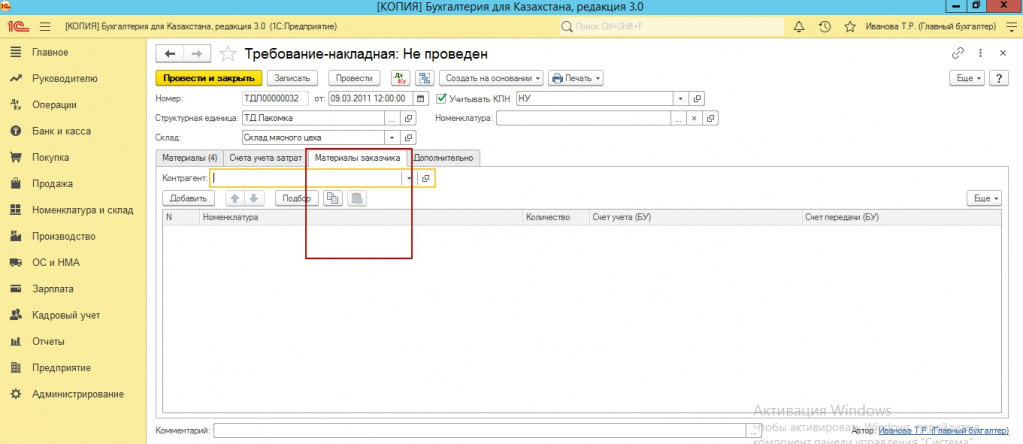Switch to Материалы (4) tab

click(189, 158)
